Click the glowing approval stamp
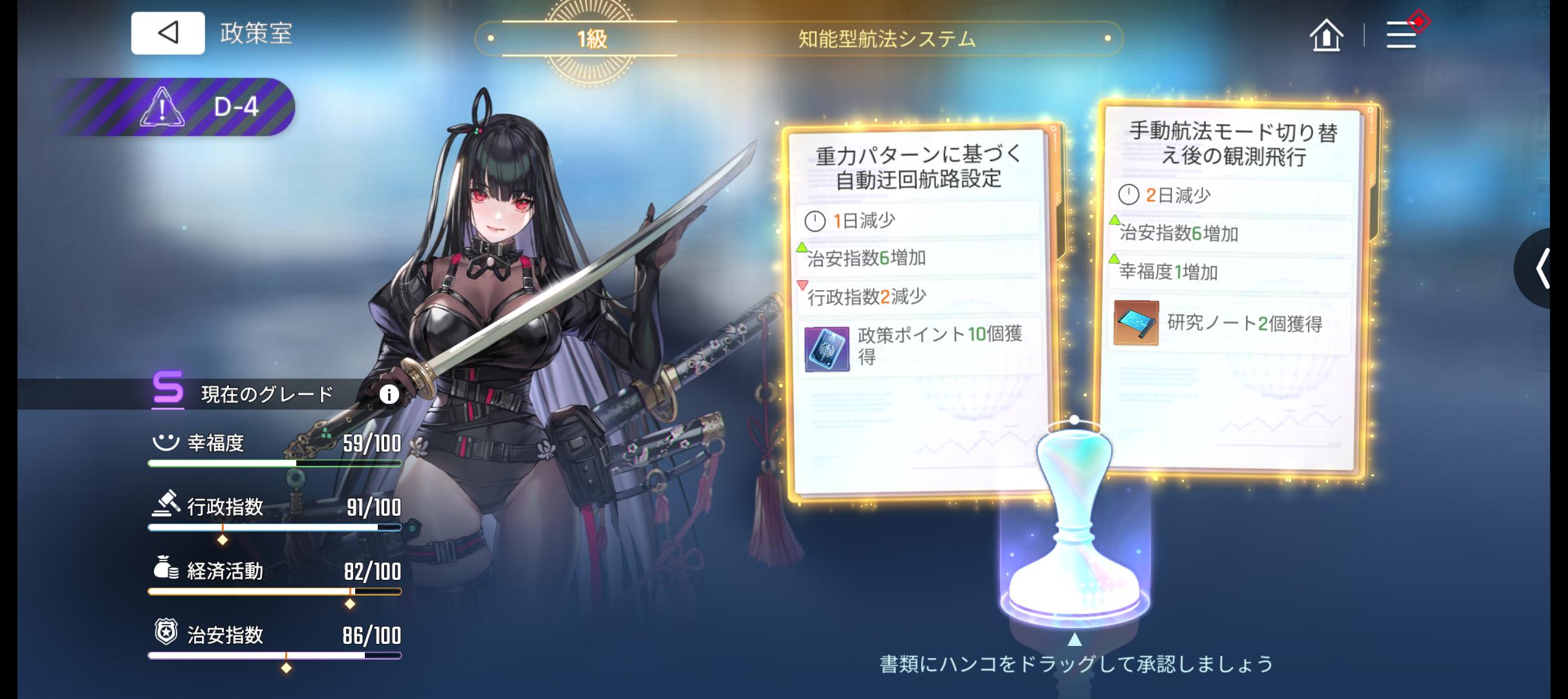This screenshot has height=699, width=1568. [1074, 524]
